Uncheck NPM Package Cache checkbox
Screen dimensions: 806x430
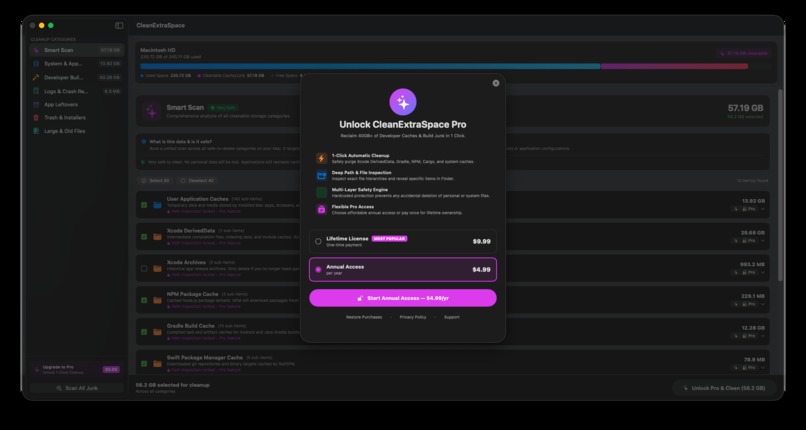144,300
